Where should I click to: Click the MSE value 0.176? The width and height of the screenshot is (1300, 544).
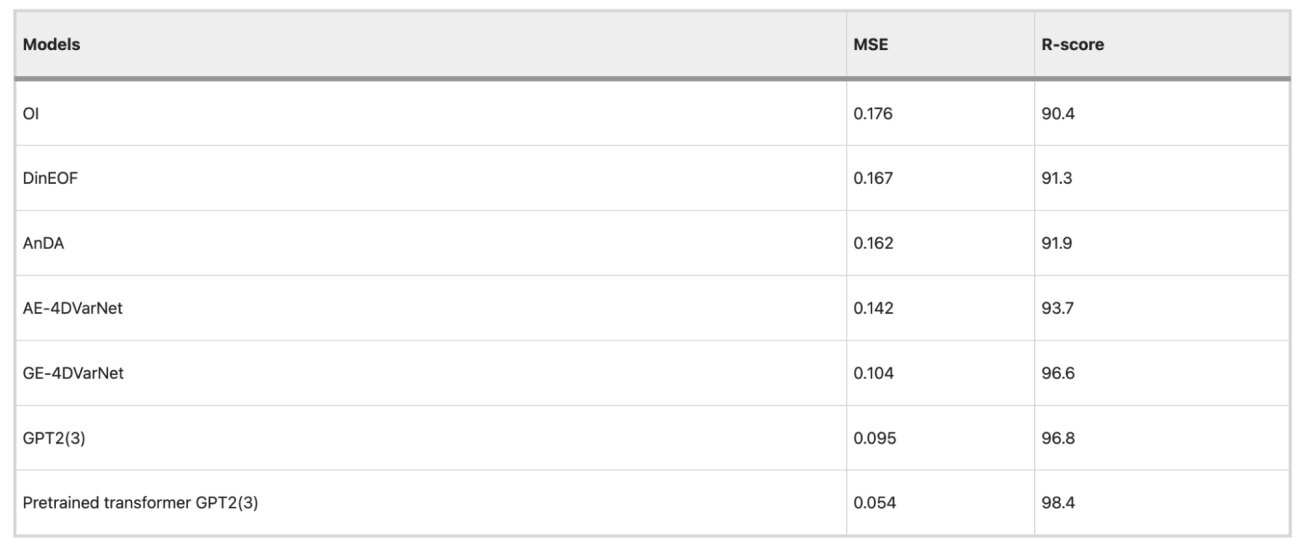point(872,113)
